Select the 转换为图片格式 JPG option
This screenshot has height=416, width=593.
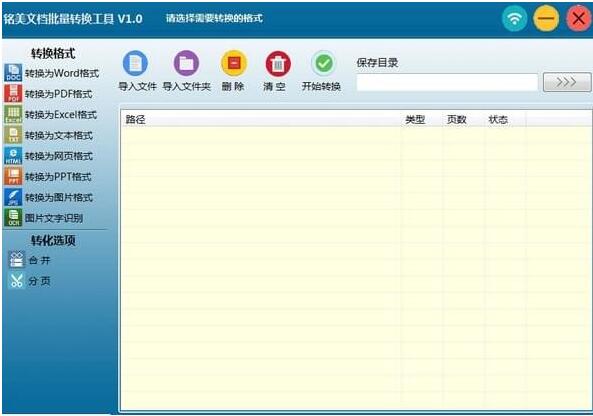pos(49,197)
